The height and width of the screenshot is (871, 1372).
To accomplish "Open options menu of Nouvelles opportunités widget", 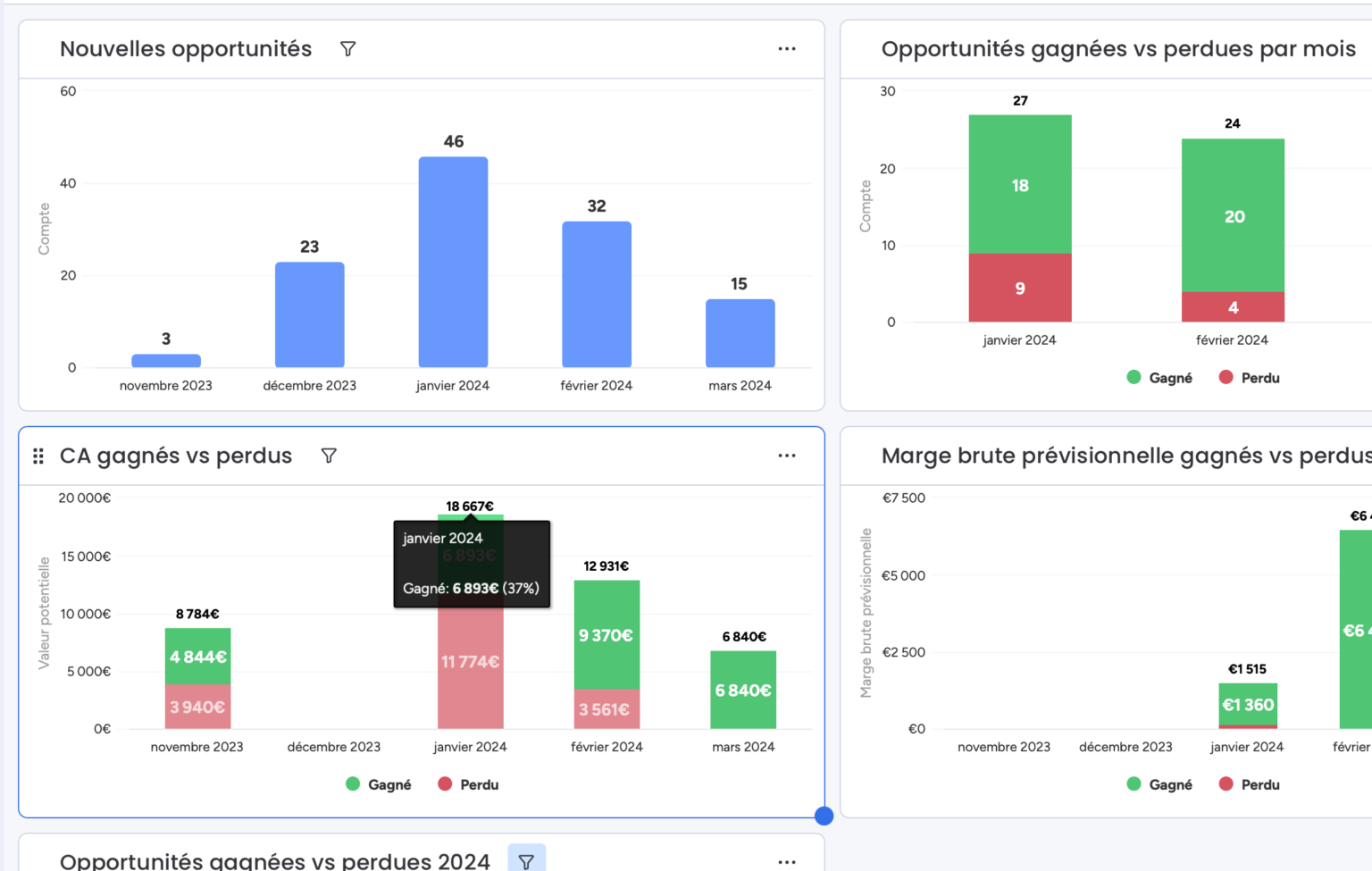I will pyautogui.click(x=786, y=49).
